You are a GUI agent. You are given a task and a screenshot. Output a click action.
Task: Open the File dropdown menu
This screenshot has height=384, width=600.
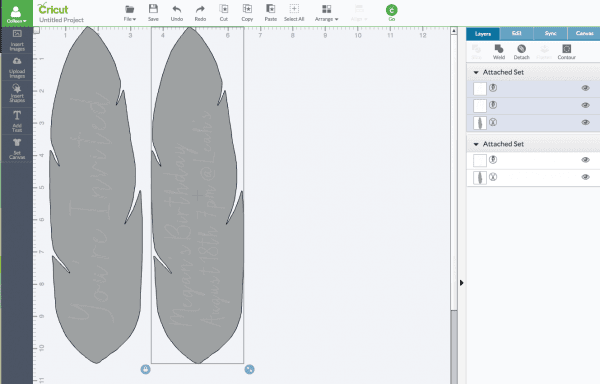130,13
